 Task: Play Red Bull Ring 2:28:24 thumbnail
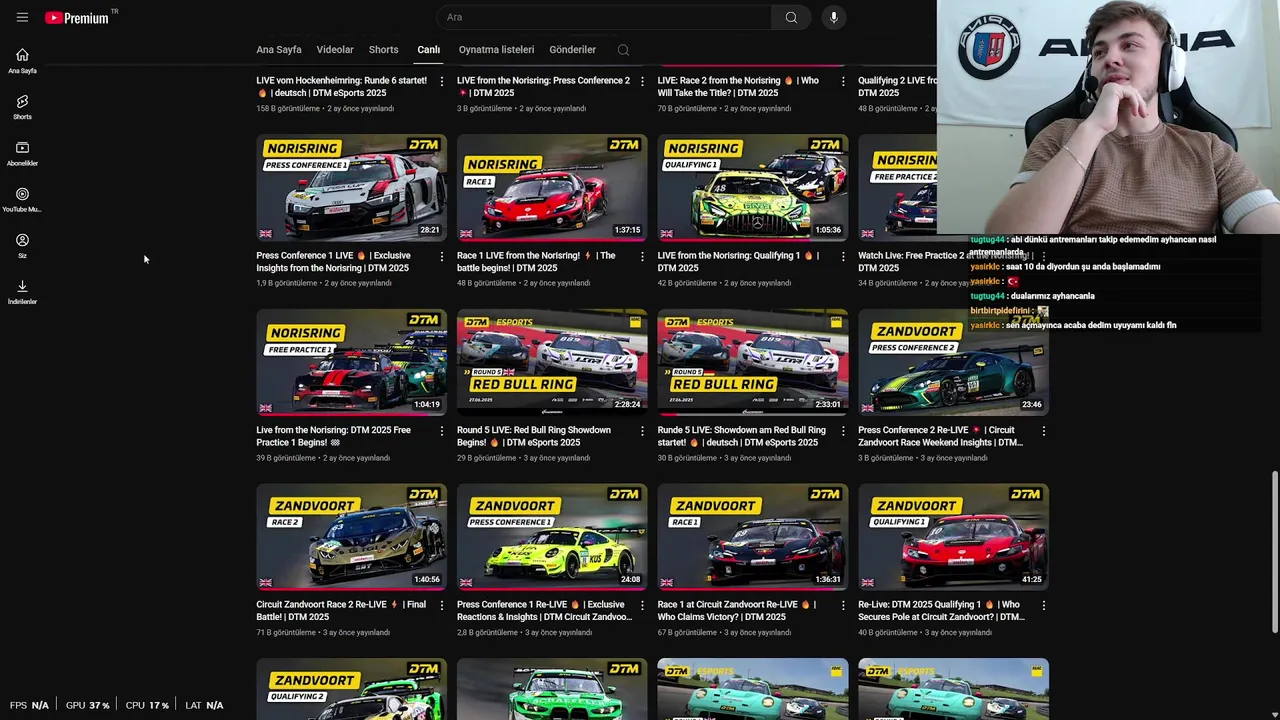(552, 362)
